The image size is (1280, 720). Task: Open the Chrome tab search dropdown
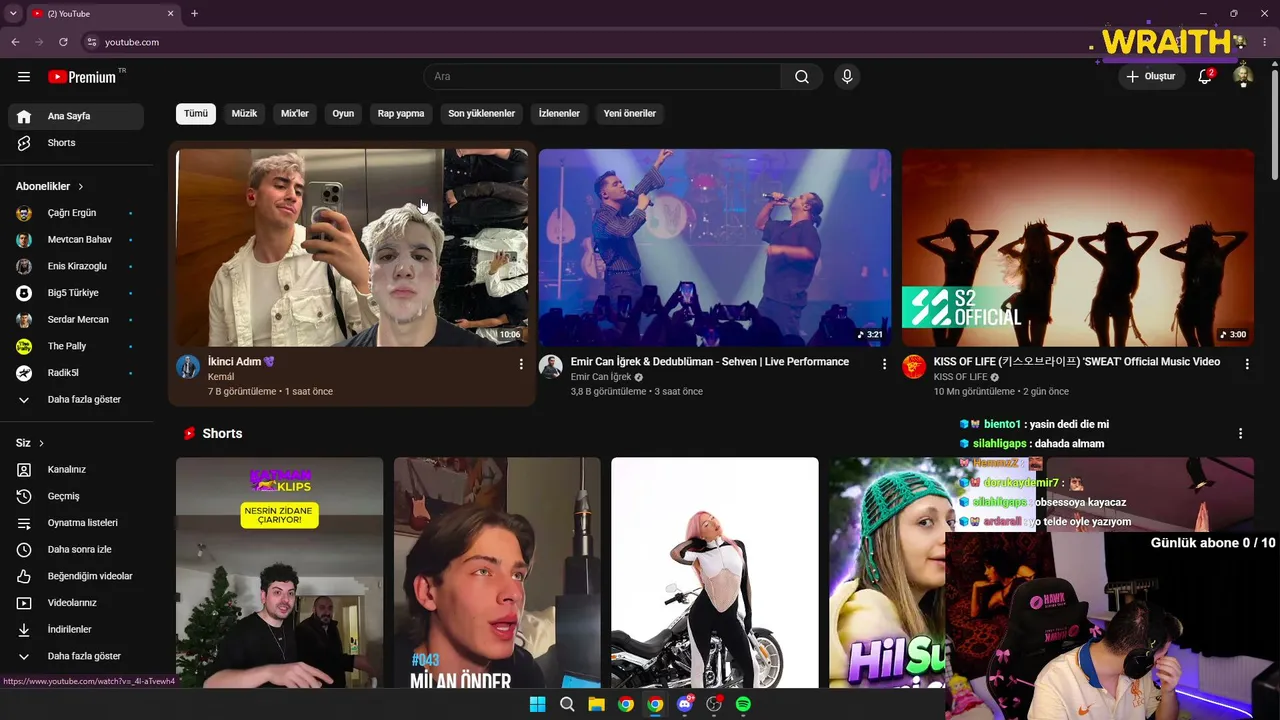[x=13, y=14]
